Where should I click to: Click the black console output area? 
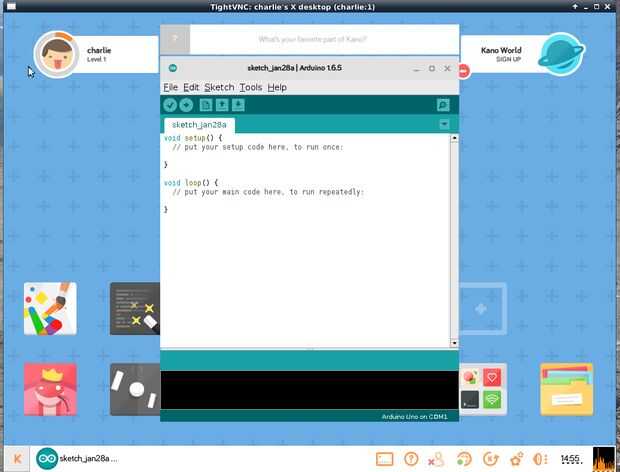pos(310,390)
